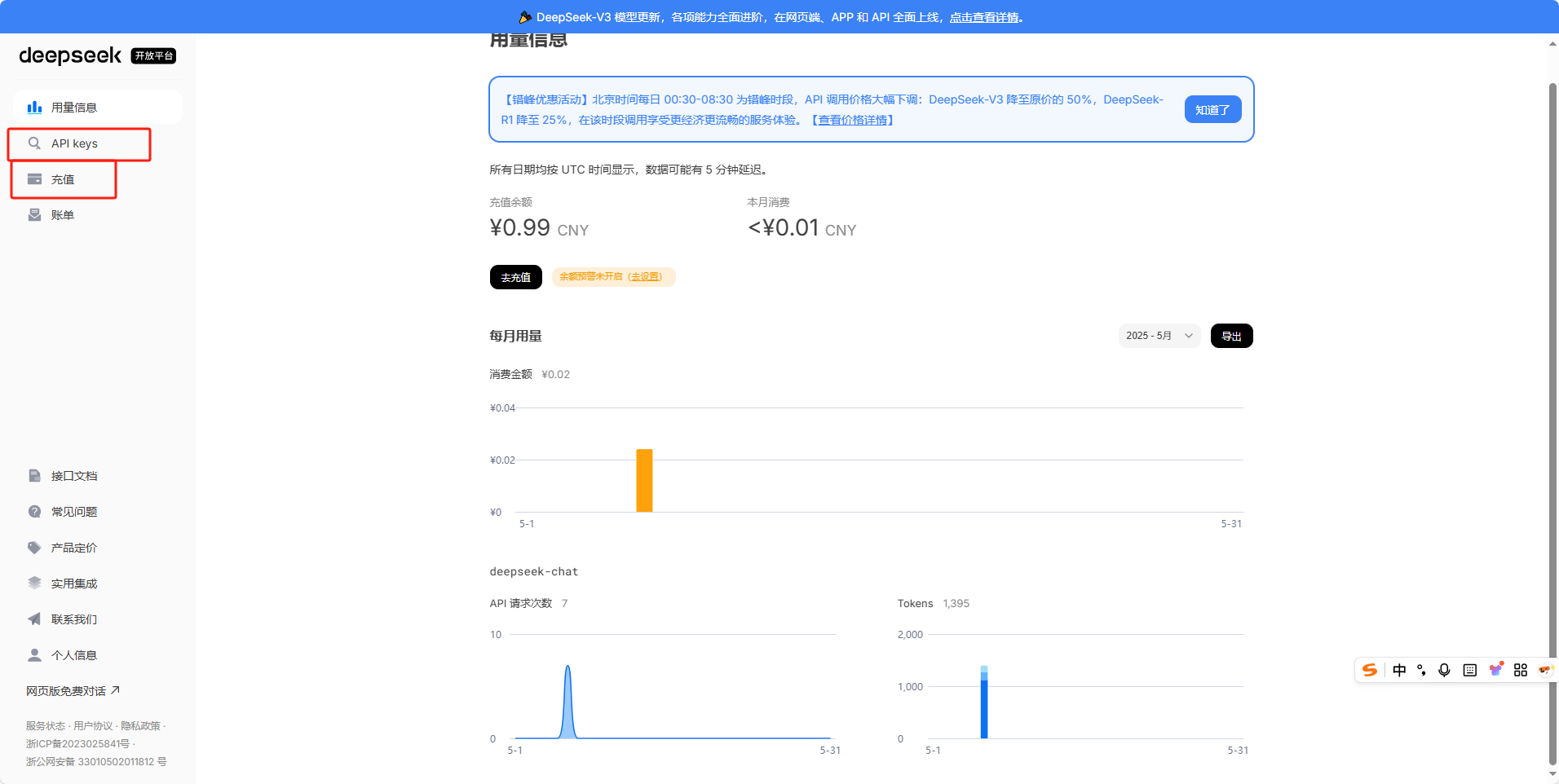Open the soft keyboard icon in IME toolbar
1559x784 pixels.
coord(1469,670)
